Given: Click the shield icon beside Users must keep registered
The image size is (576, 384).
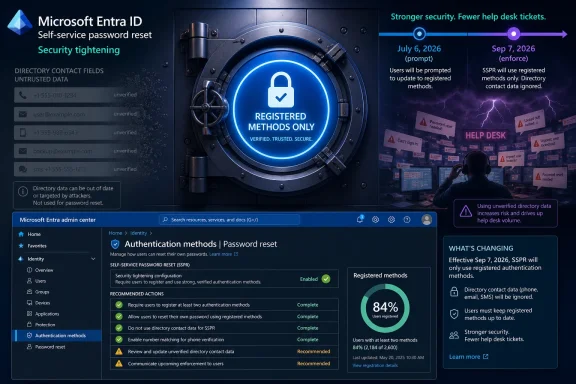Looking at the screenshot, I should pyautogui.click(x=454, y=314).
